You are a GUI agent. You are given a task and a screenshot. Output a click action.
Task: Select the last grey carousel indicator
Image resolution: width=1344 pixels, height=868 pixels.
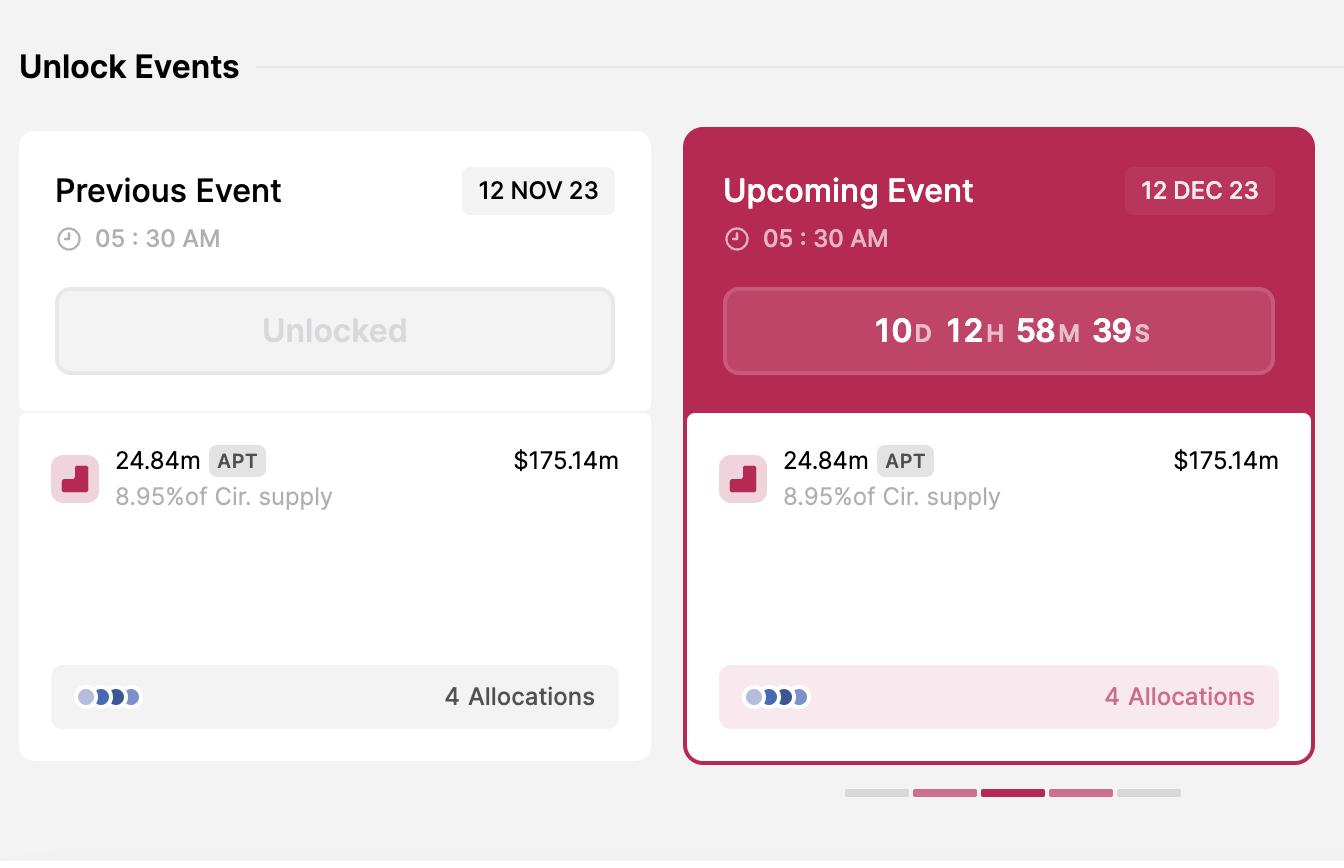(x=1148, y=793)
